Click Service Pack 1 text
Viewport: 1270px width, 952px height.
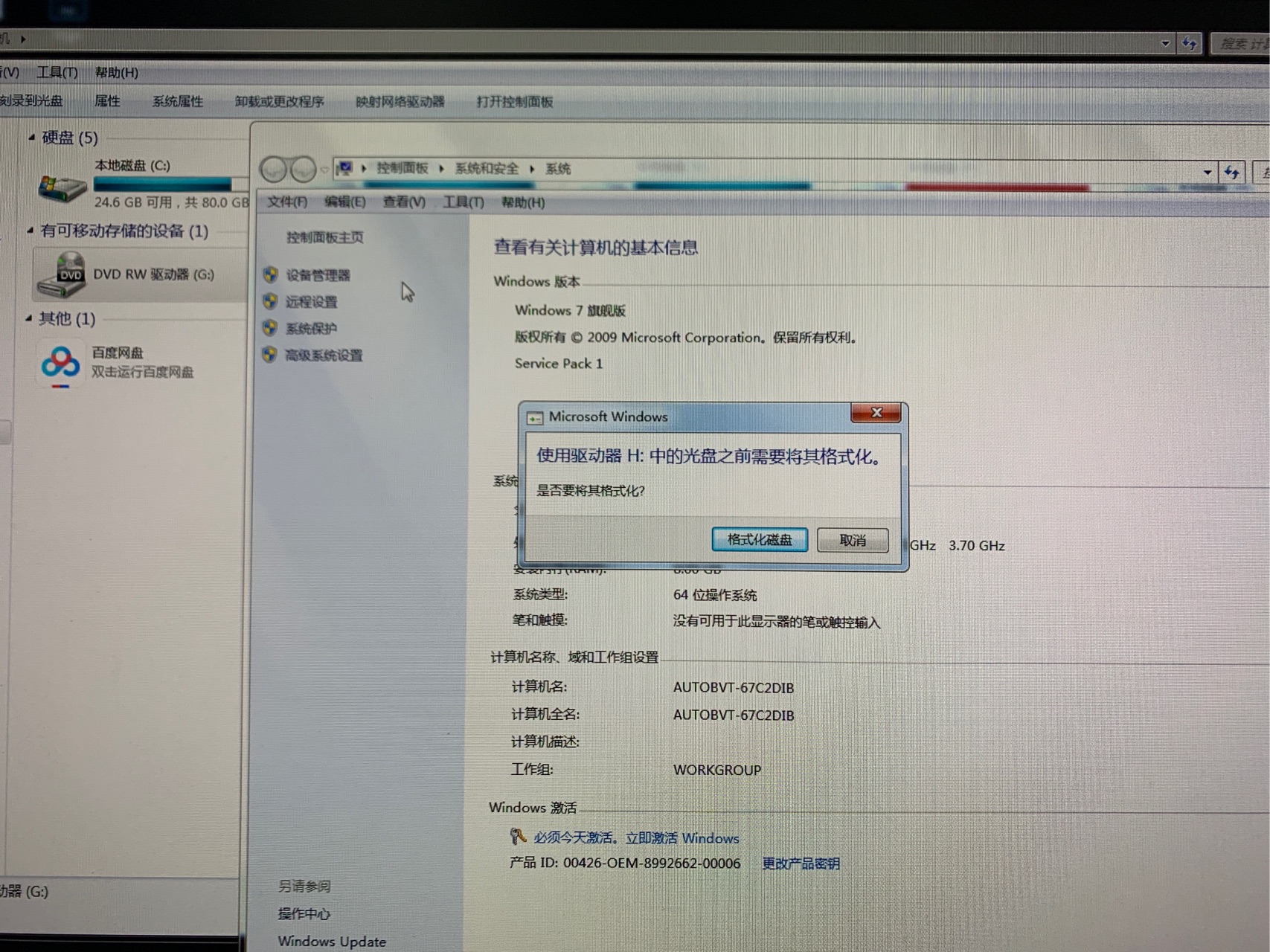559,364
